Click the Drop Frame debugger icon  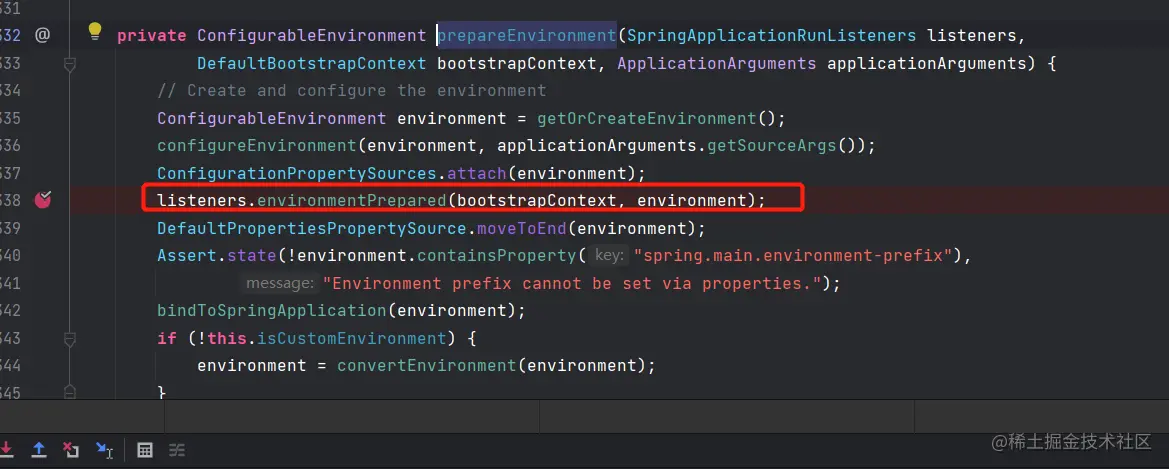[71, 449]
